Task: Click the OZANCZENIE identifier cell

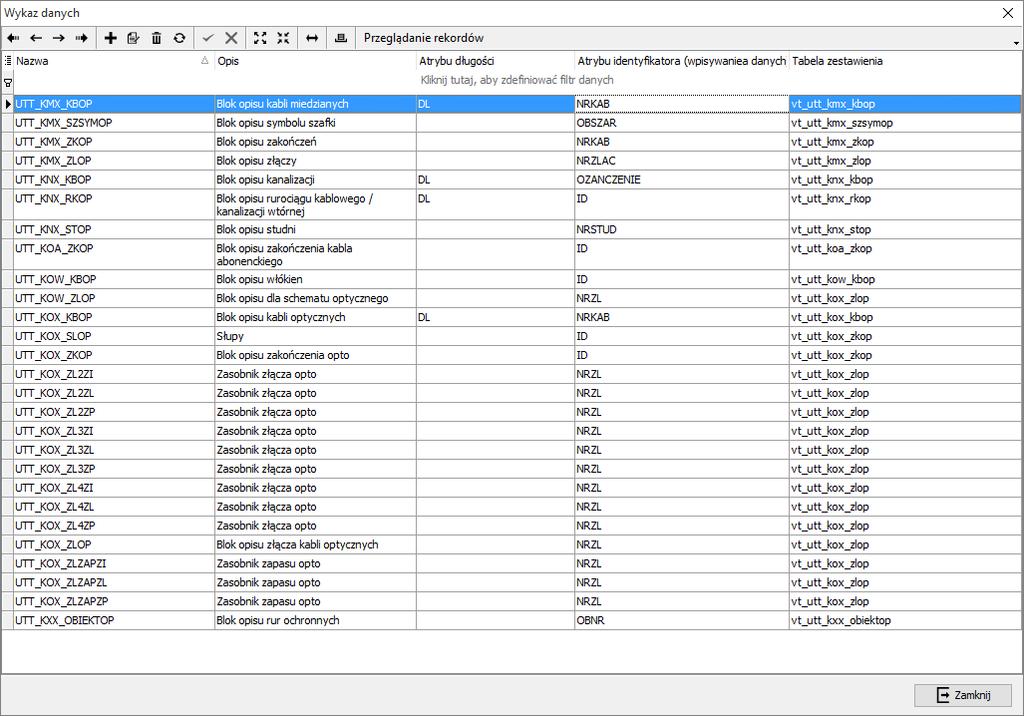Action: click(682, 180)
